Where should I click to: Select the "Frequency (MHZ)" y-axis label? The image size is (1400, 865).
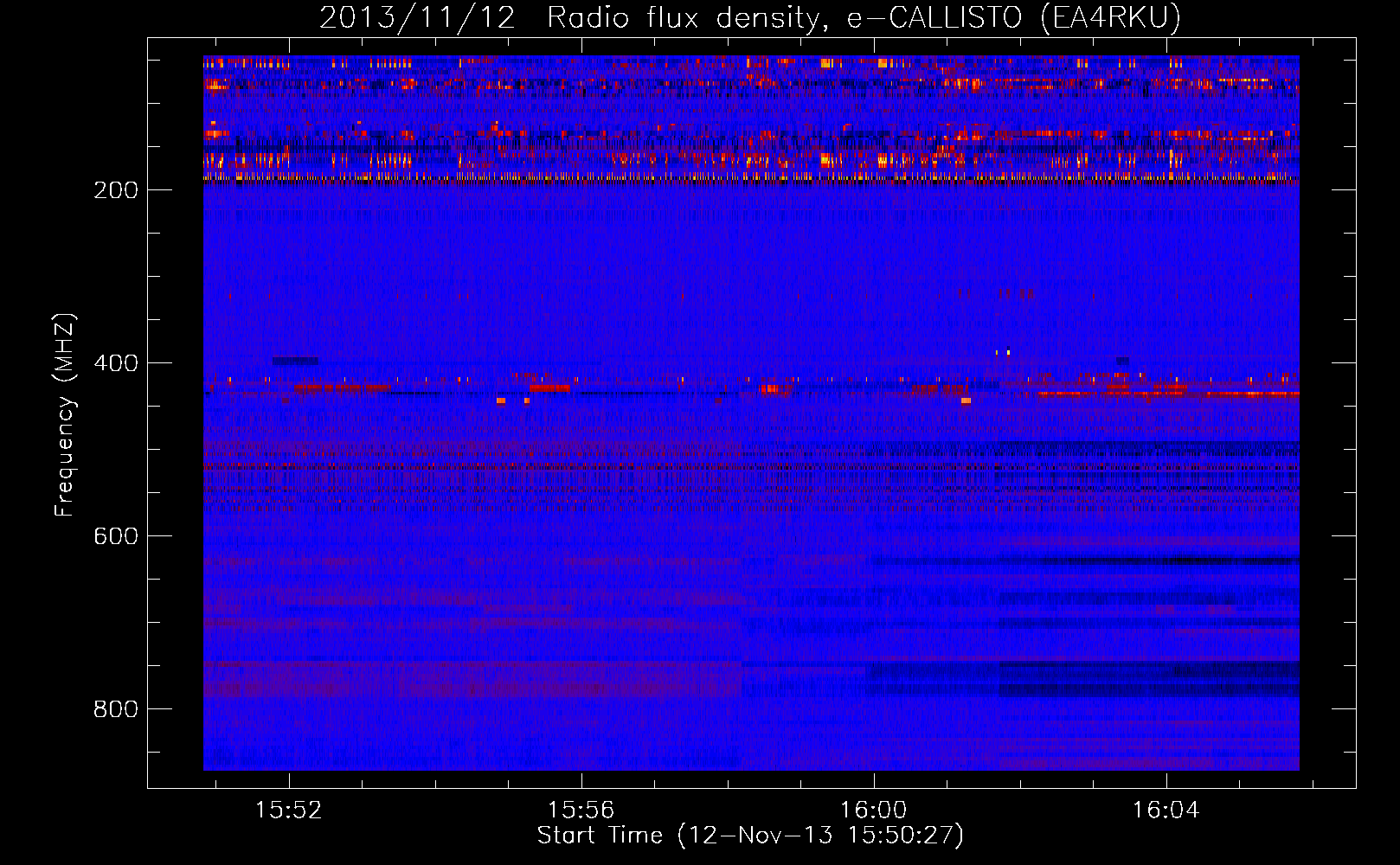[65, 414]
